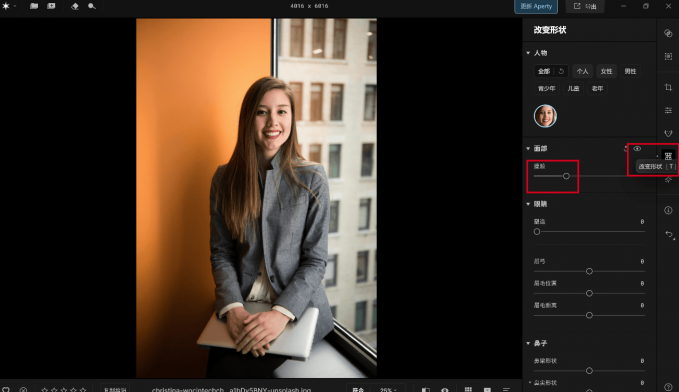Image resolution: width=679 pixels, height=392 pixels.
Task: Collapse the 面部 section
Action: (x=528, y=149)
